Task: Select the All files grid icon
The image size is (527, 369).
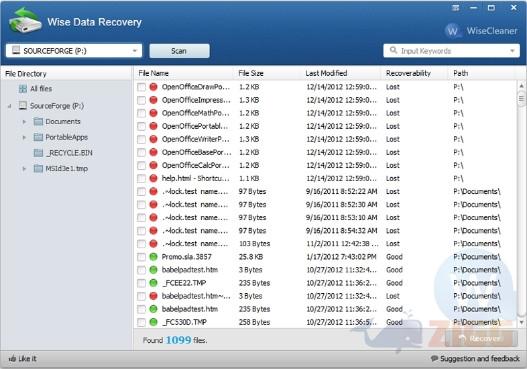Action: click(x=23, y=89)
